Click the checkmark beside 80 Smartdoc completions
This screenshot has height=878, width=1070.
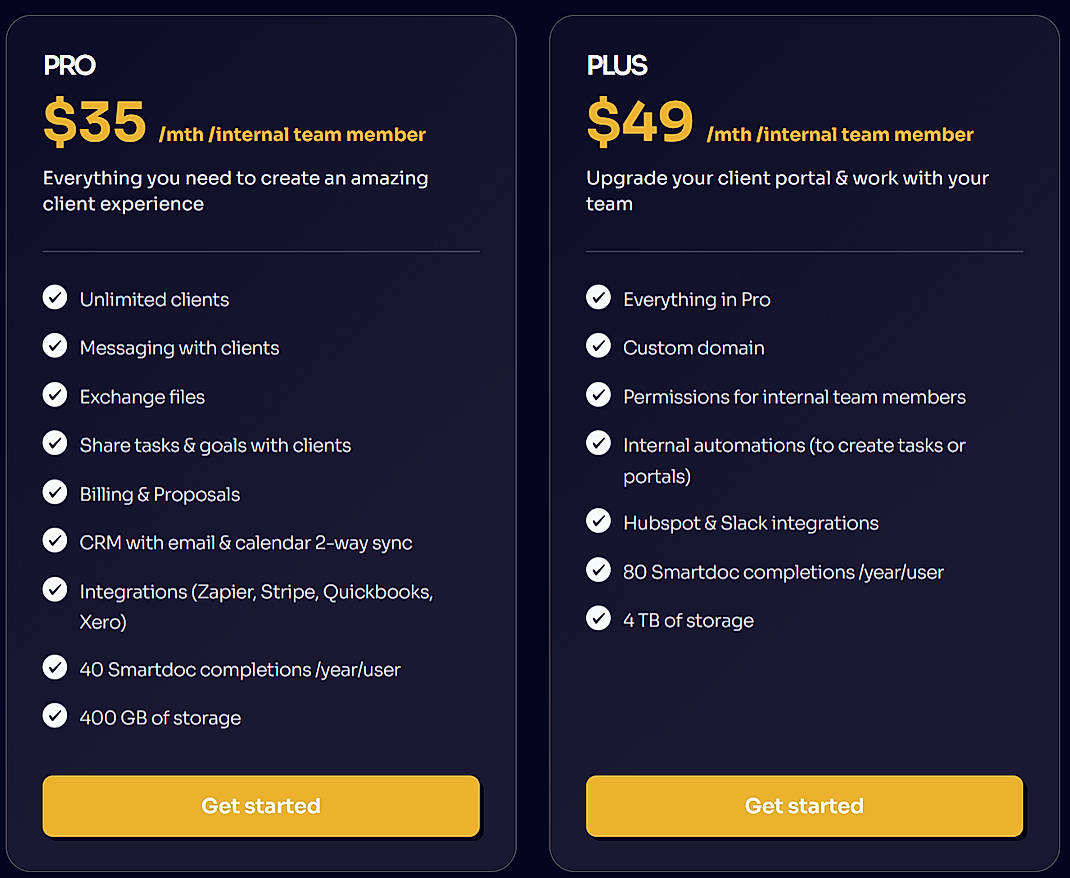pyautogui.click(x=598, y=570)
